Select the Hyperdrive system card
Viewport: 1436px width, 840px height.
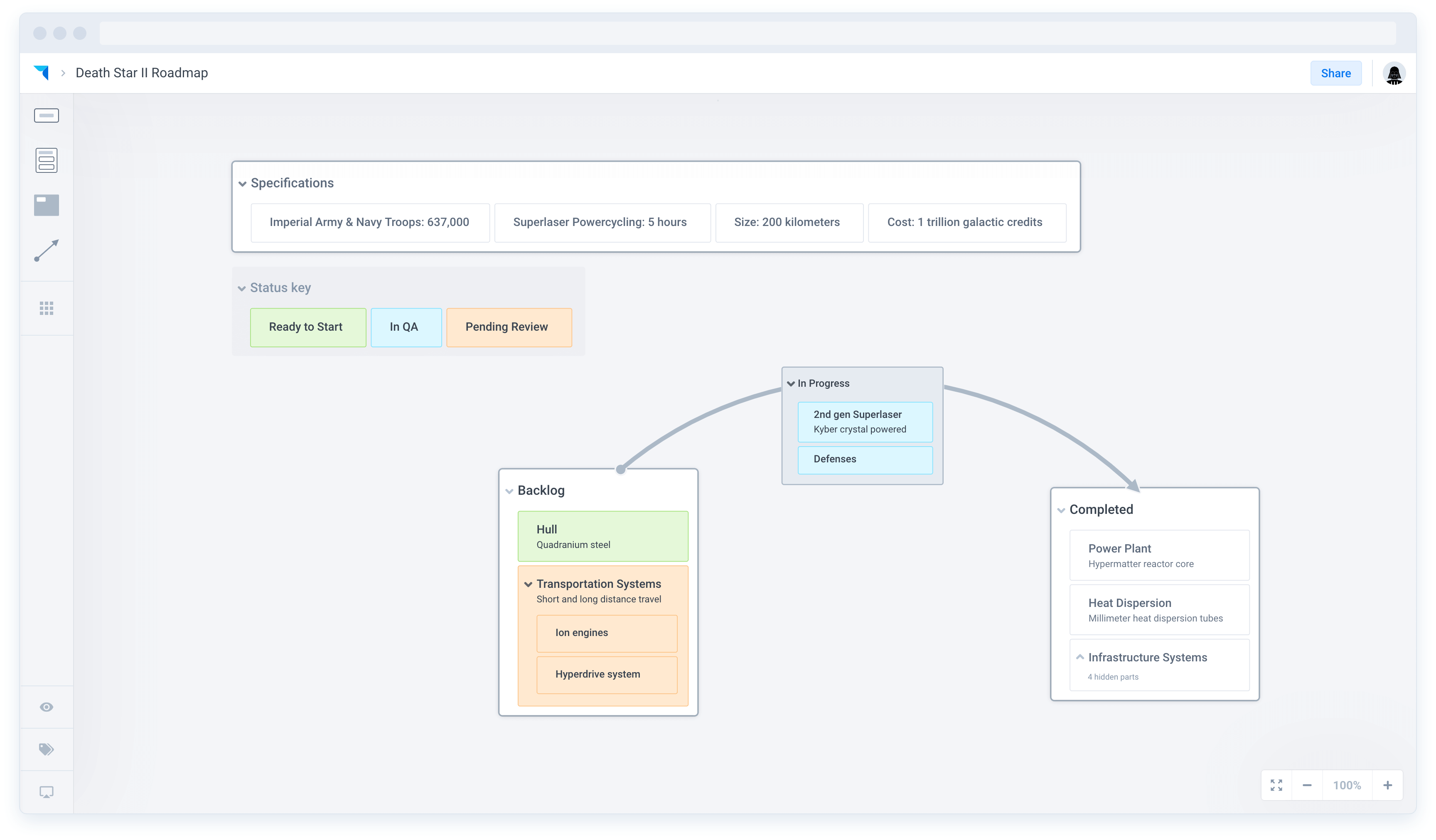(x=607, y=675)
